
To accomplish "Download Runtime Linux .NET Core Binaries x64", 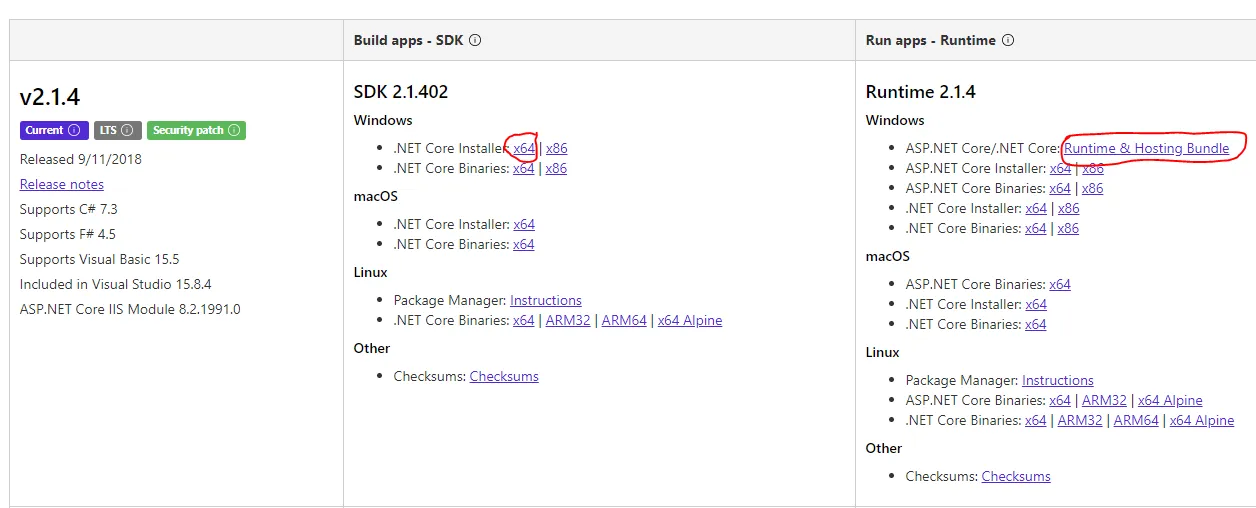I will [1036, 420].
